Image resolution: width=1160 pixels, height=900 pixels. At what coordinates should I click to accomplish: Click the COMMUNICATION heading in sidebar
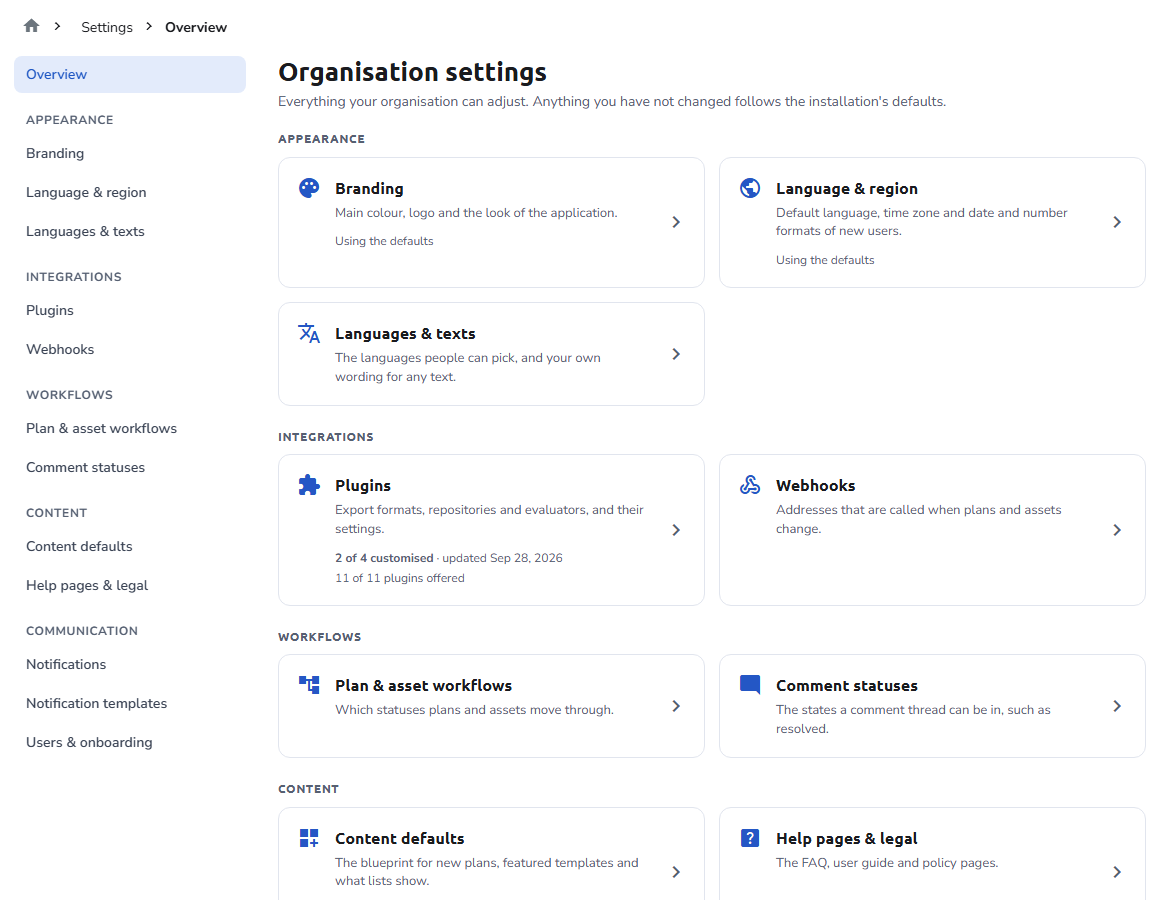click(81, 631)
